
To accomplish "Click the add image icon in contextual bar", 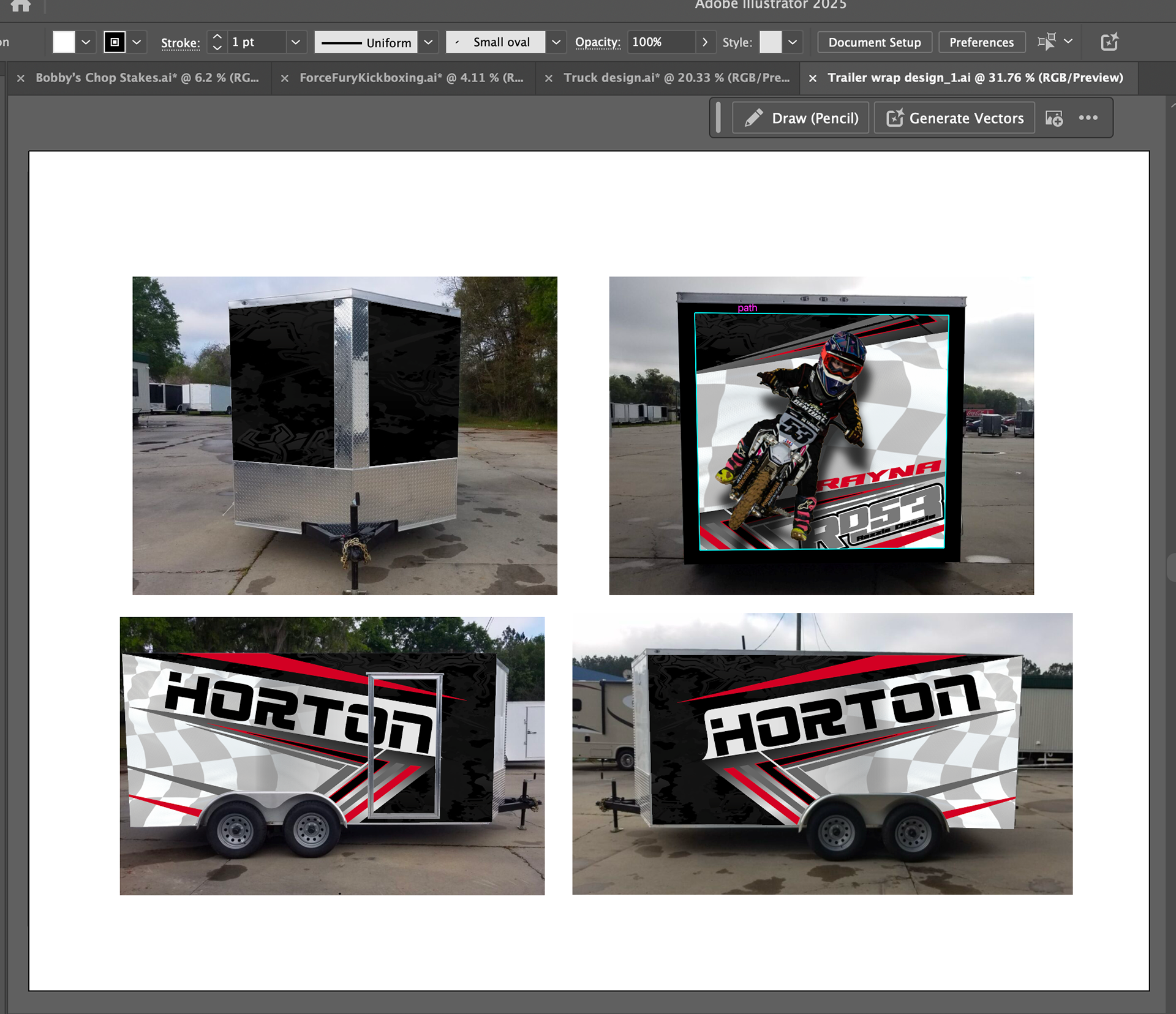I will (x=1053, y=118).
